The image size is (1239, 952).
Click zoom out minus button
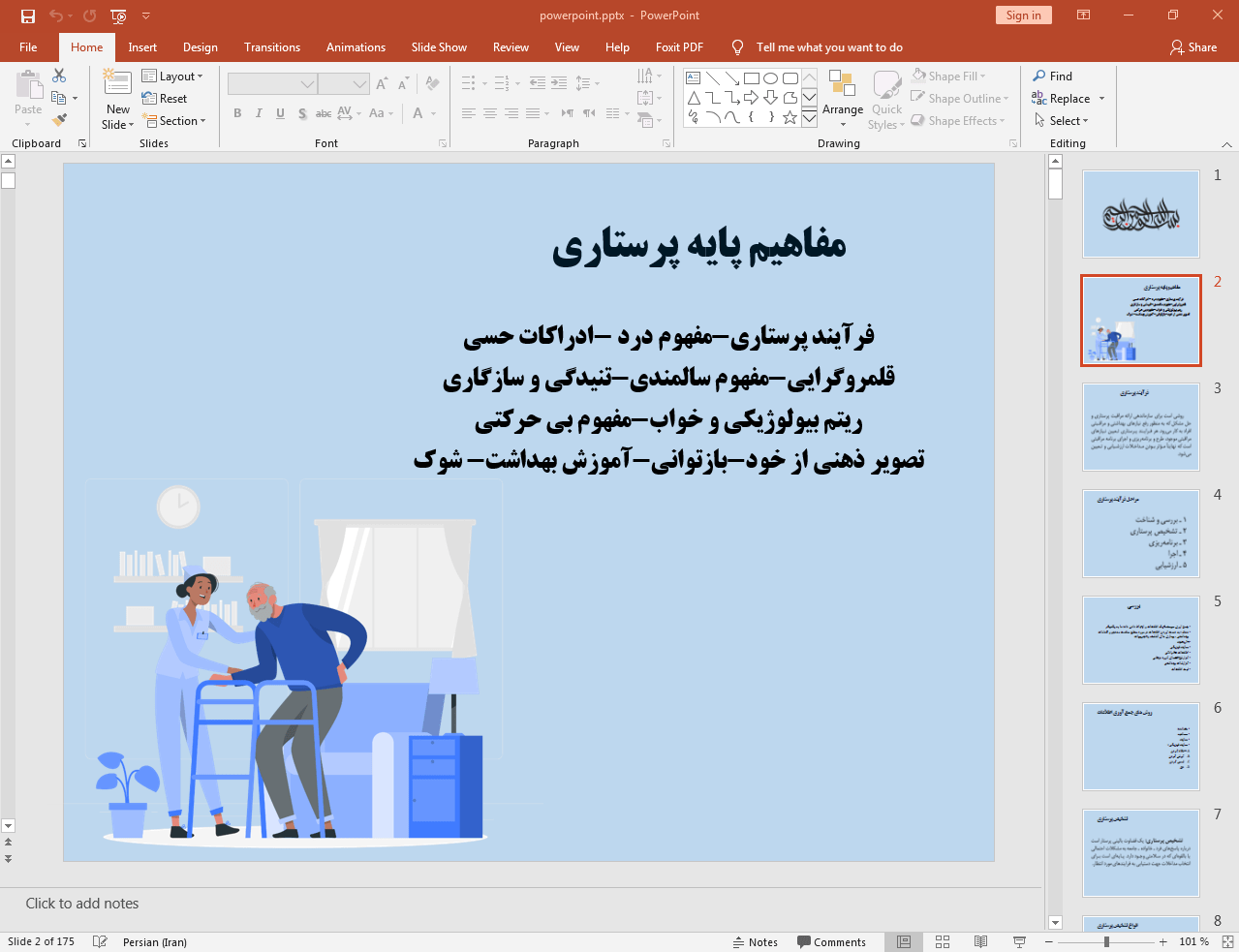pyautogui.click(x=1049, y=941)
